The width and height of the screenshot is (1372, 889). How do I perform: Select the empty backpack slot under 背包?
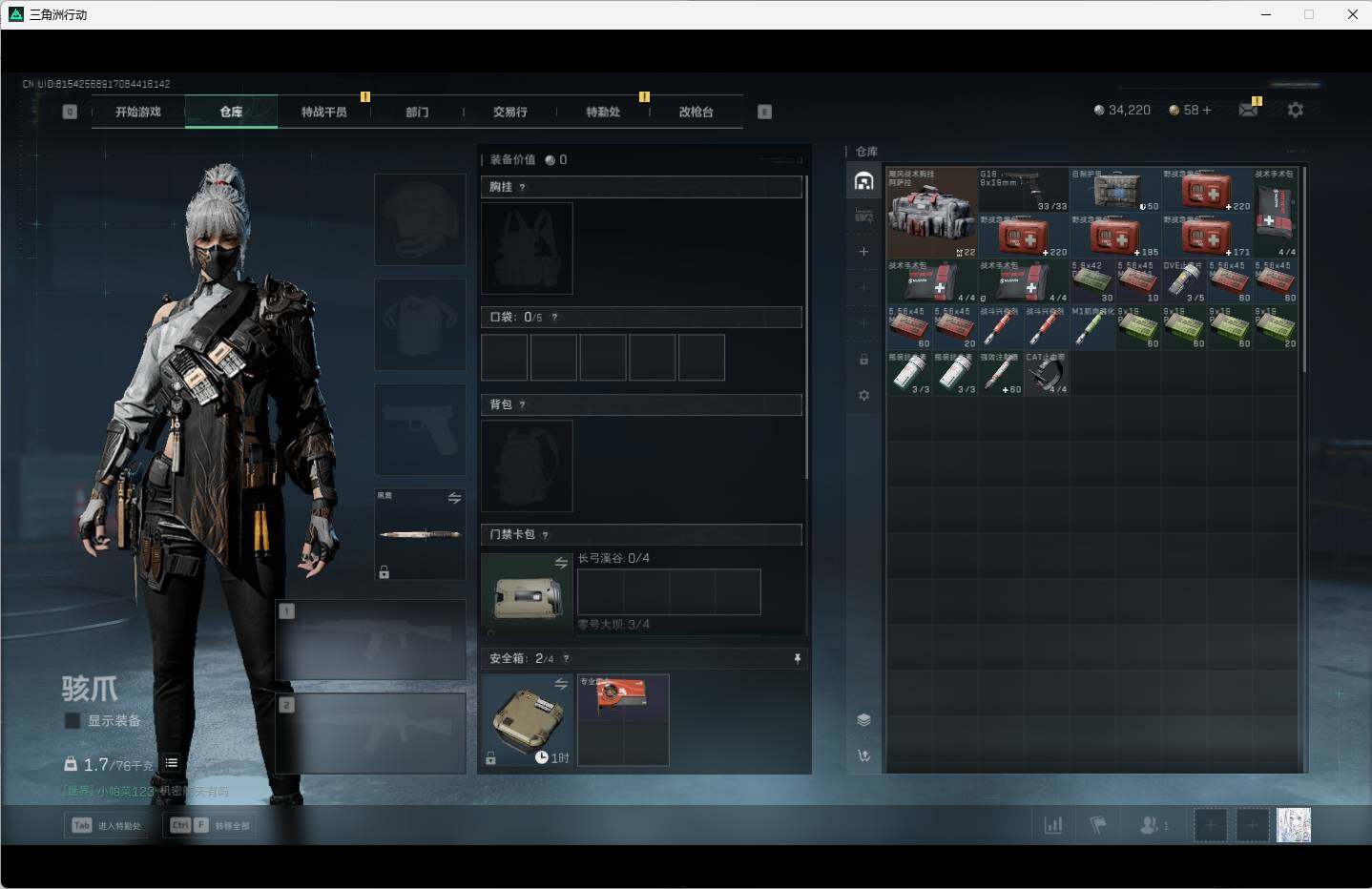click(527, 465)
